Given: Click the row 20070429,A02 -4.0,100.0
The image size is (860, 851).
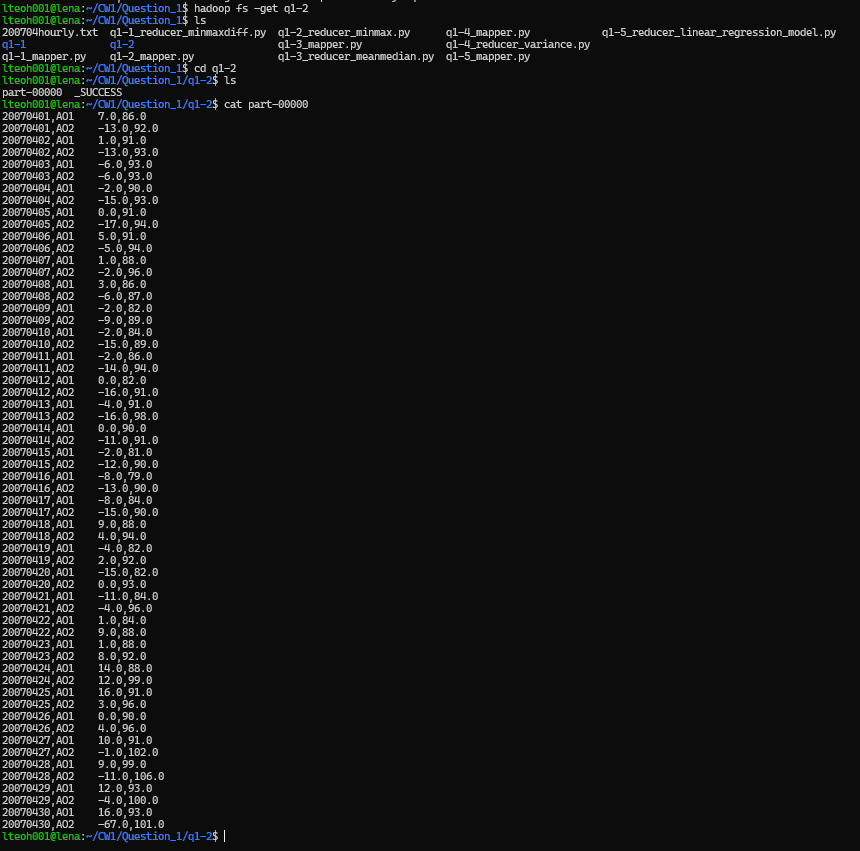Looking at the screenshot, I should pyautogui.click(x=80, y=801).
